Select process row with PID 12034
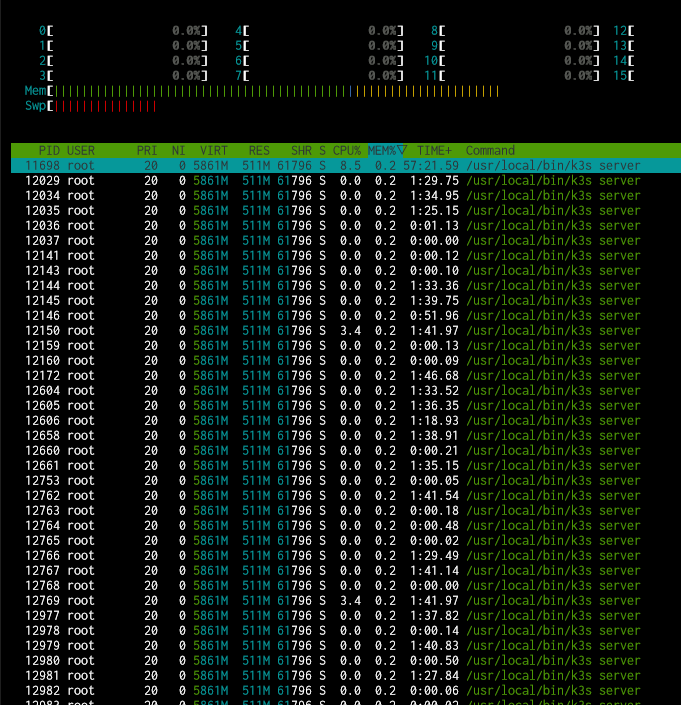Screen dimensions: 681x705 [x=346, y=196]
